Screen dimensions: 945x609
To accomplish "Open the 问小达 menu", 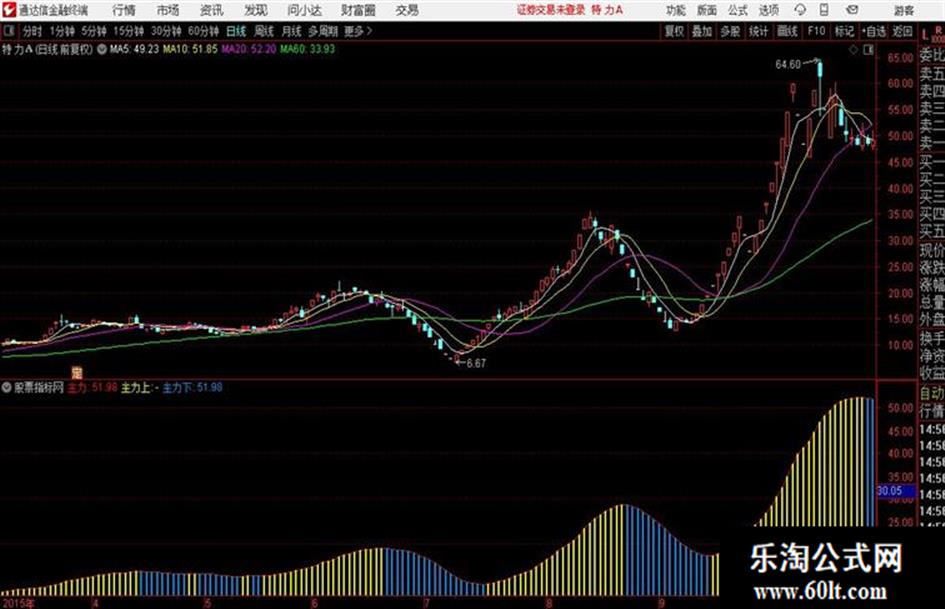I will pos(304,10).
